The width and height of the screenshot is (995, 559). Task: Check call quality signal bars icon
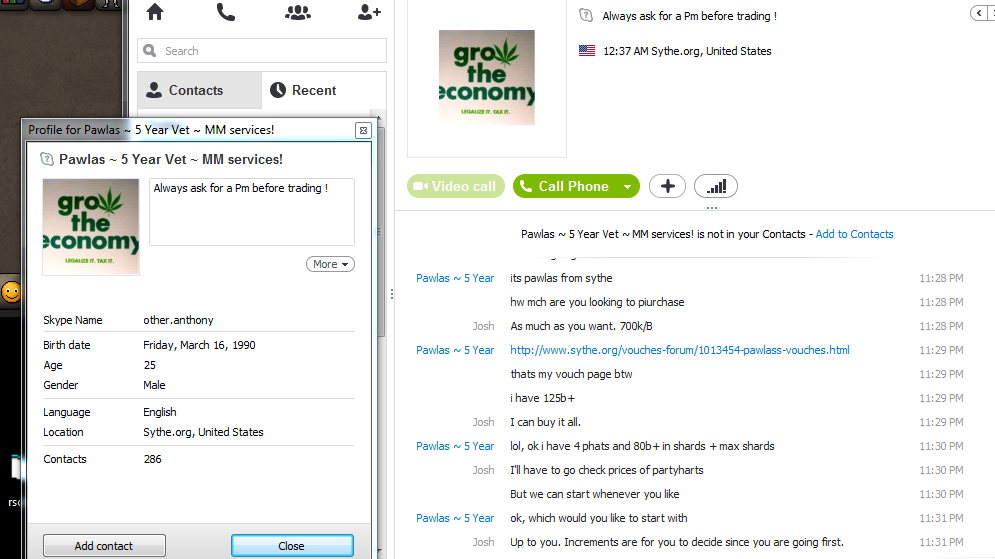[716, 187]
